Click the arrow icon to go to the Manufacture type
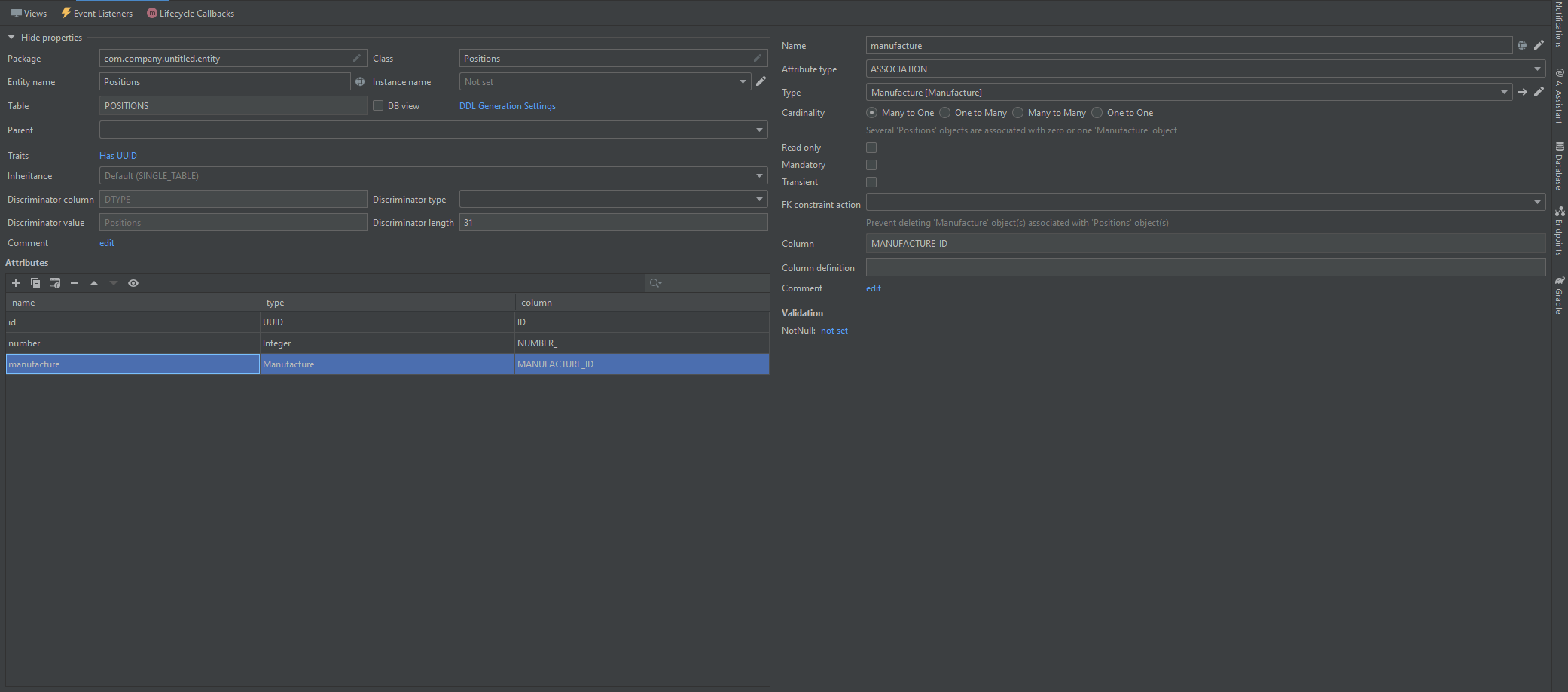 click(1522, 92)
